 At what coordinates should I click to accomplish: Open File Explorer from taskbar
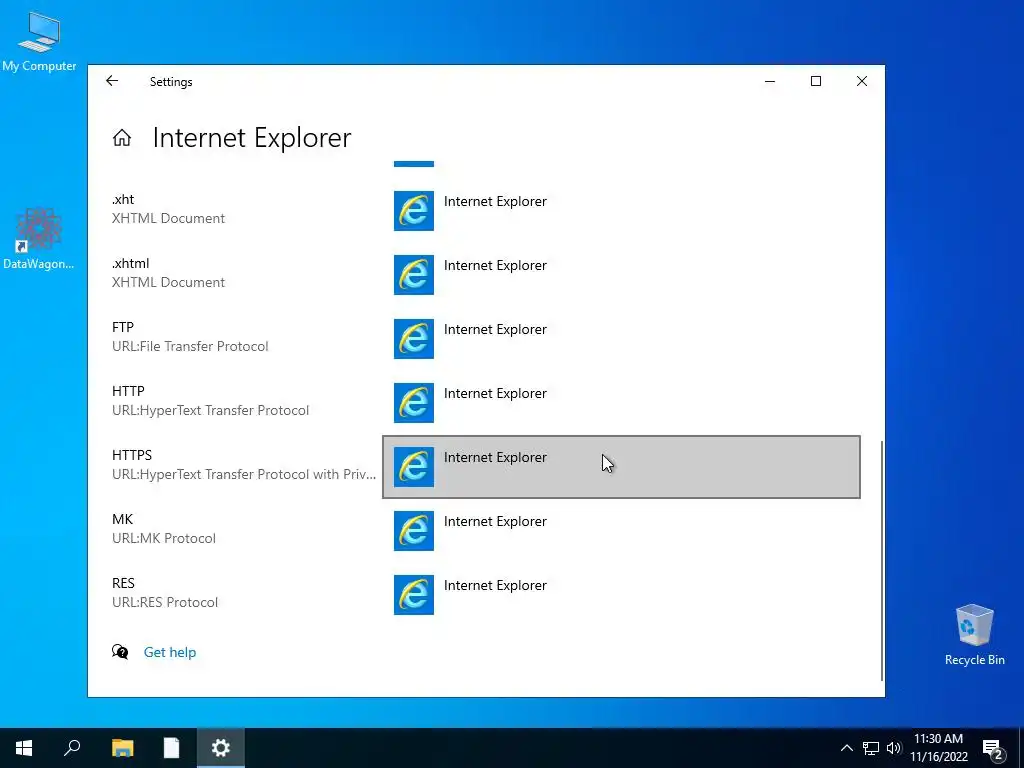point(122,748)
